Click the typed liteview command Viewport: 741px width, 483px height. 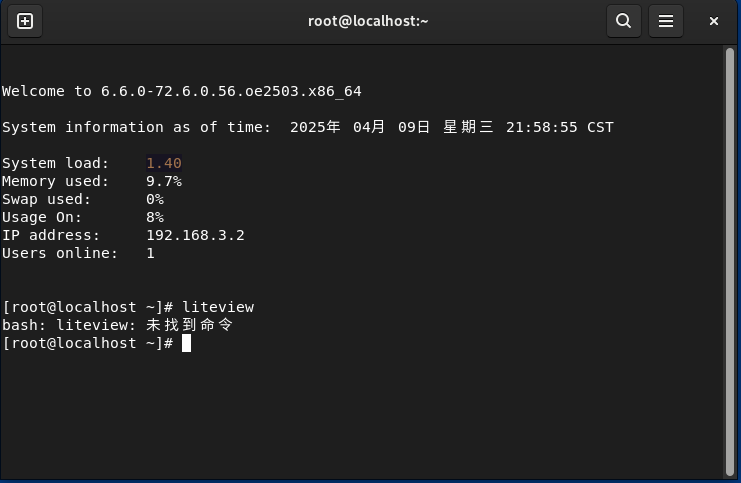[x=217, y=307]
